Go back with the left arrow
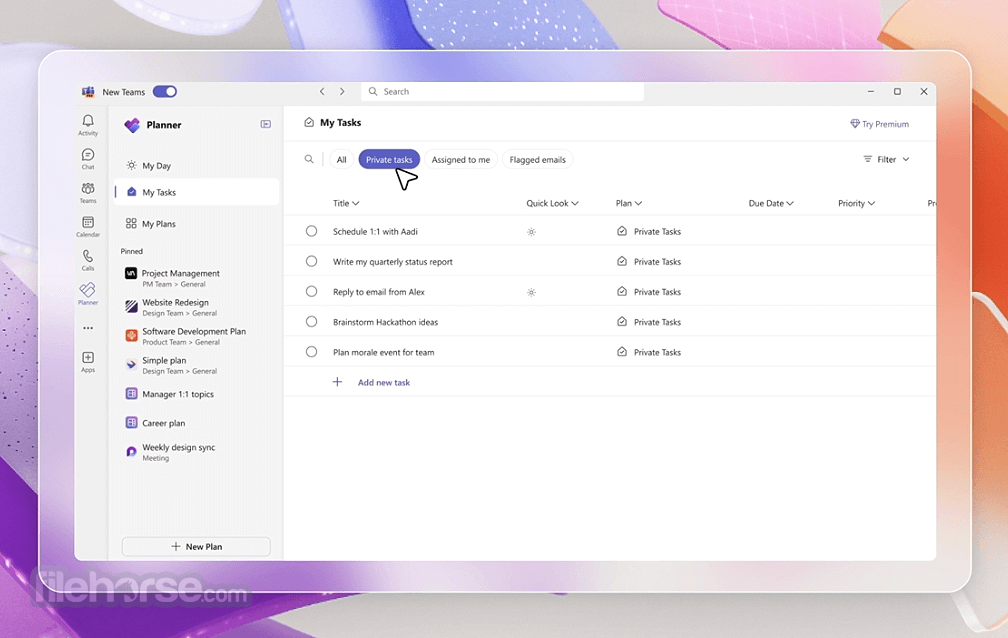Screen dimensions: 1008x638 point(322,91)
